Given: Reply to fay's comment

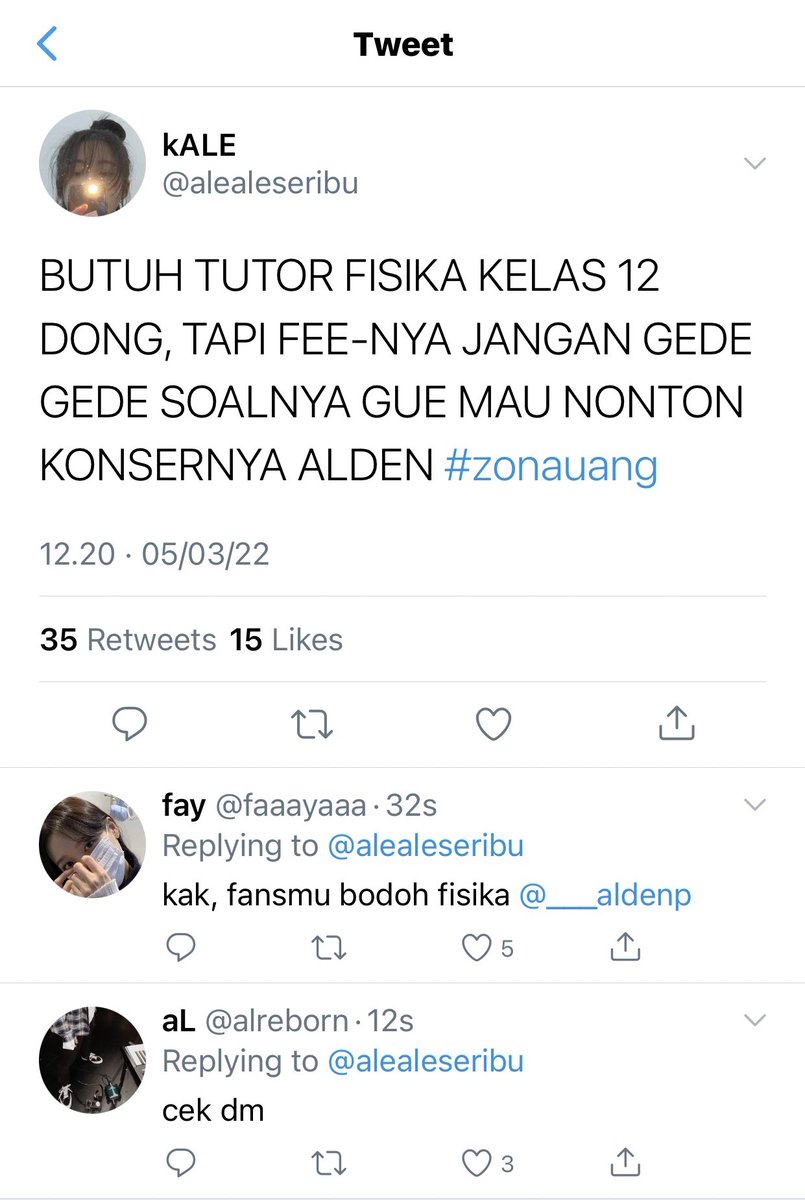Looking at the screenshot, I should (179, 945).
